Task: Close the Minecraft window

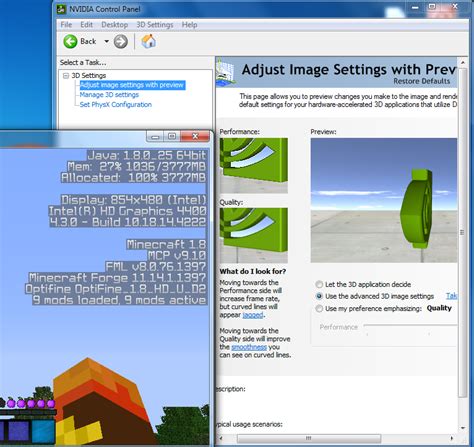Action: (x=195, y=136)
